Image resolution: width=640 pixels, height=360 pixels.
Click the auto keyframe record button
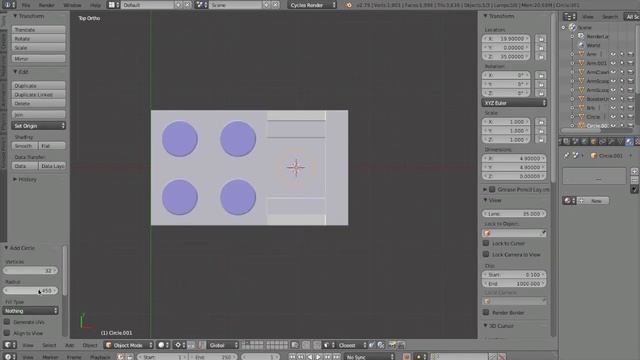(407, 357)
